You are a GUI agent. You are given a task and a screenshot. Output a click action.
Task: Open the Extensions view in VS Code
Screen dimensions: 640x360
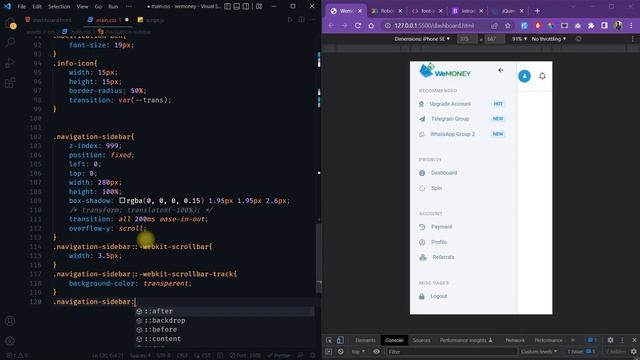coord(10,82)
